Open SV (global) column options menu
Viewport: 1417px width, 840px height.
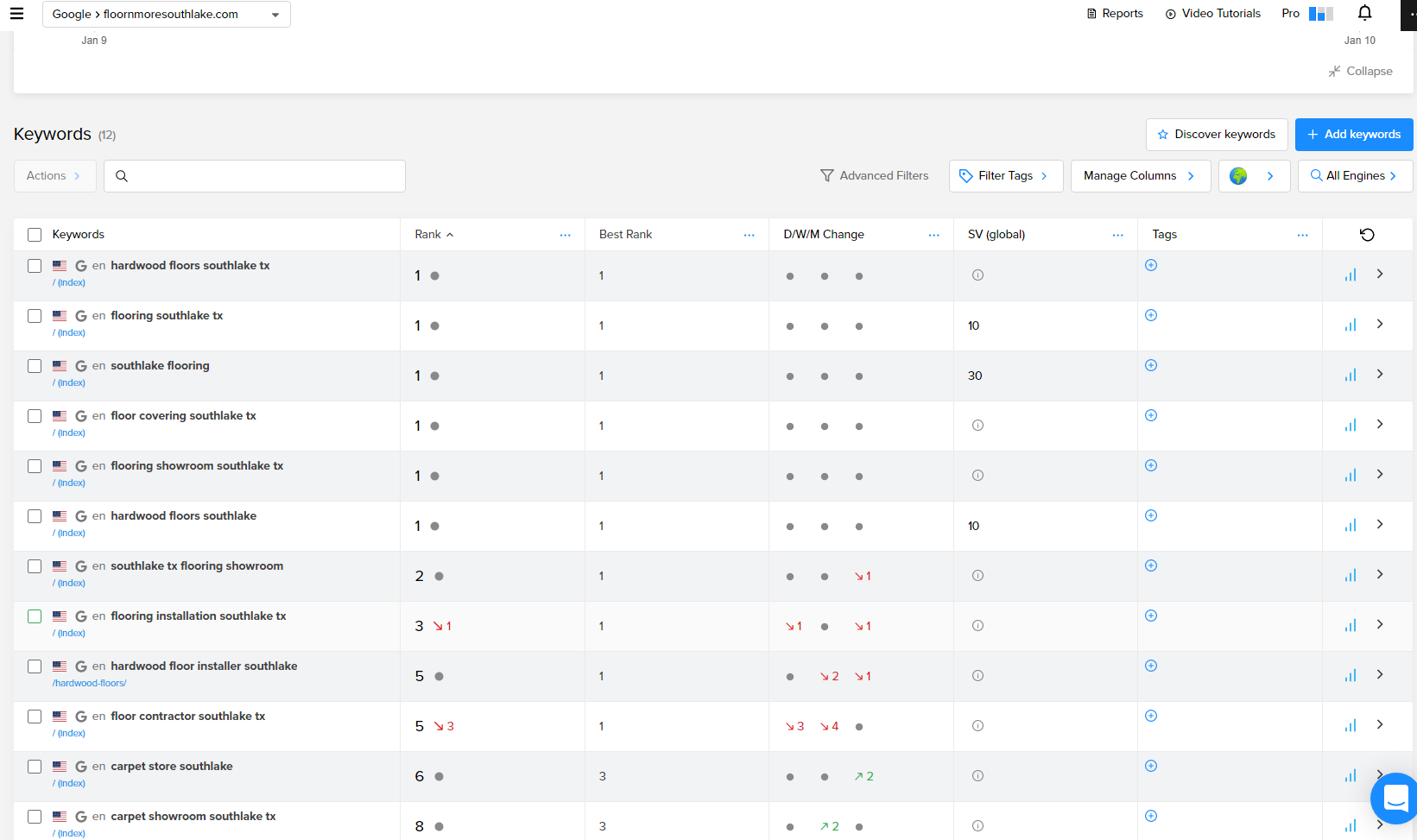[x=1118, y=235]
